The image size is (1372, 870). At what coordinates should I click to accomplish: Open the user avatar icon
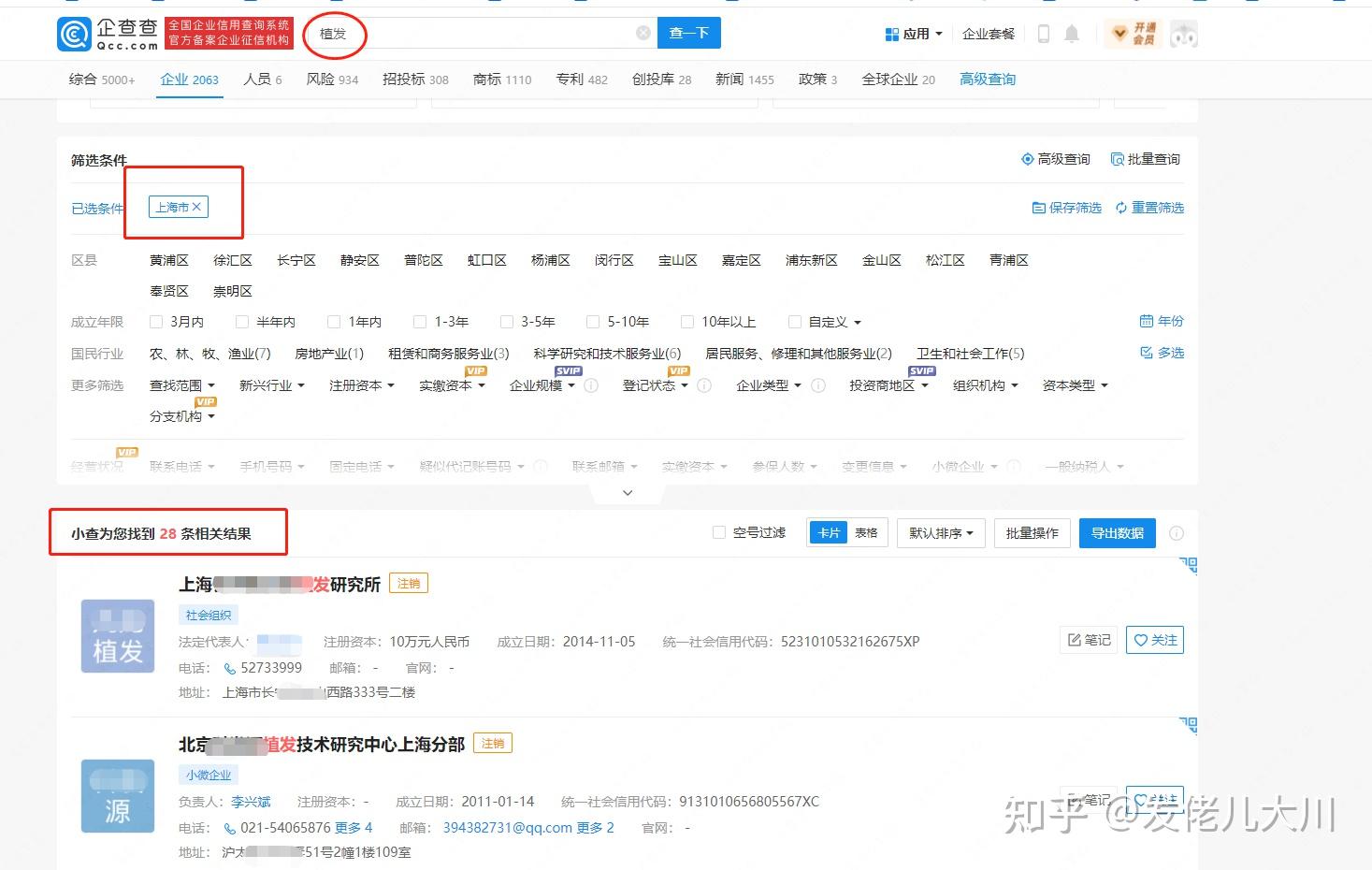point(1183,35)
